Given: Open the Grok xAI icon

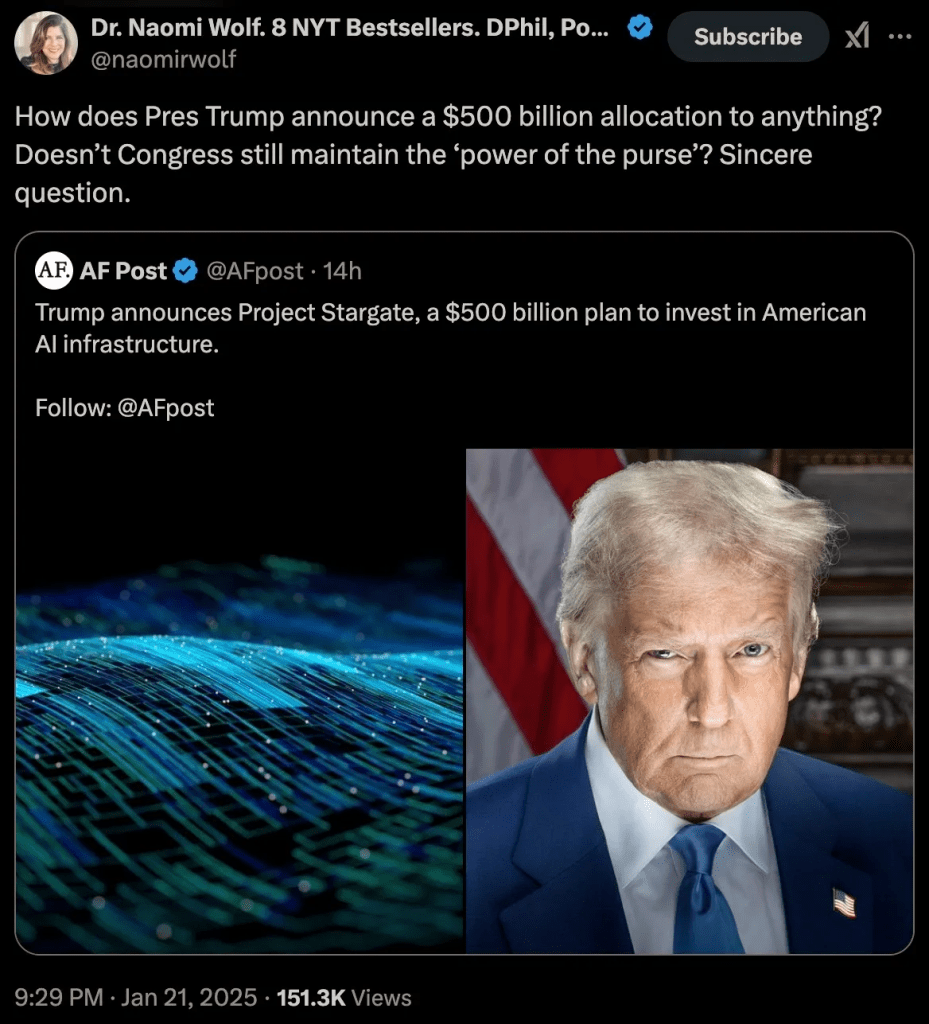Looking at the screenshot, I should 857,36.
